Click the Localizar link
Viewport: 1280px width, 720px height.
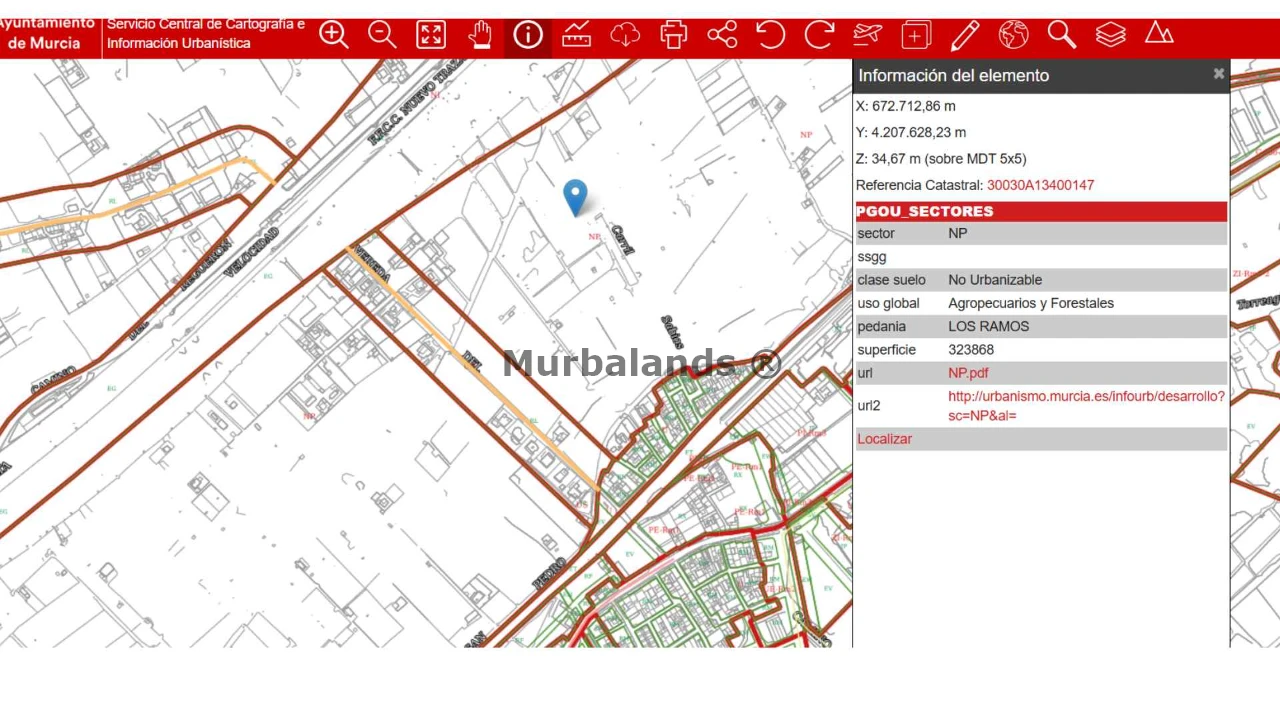pyautogui.click(x=884, y=439)
